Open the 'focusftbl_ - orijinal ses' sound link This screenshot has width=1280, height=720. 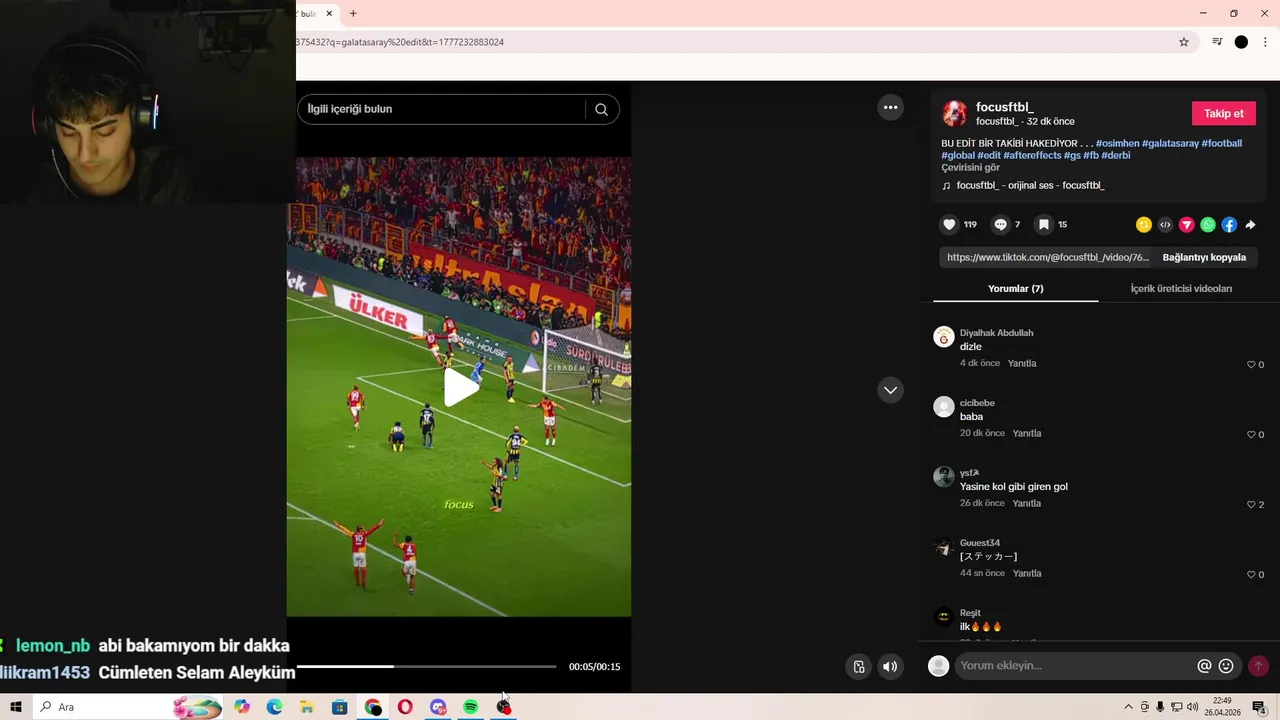1030,185
